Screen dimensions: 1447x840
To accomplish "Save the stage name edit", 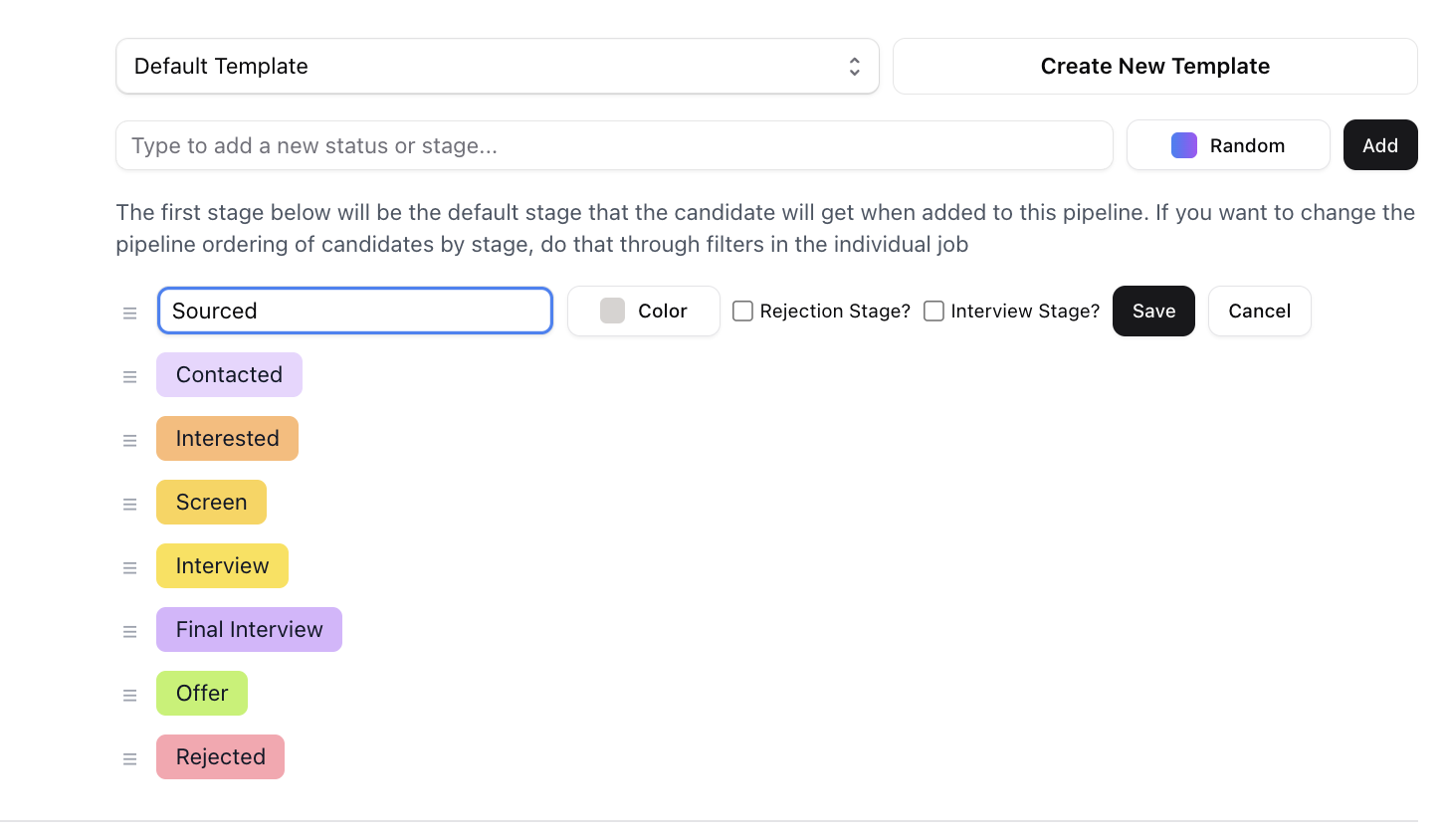I will (x=1153, y=312).
